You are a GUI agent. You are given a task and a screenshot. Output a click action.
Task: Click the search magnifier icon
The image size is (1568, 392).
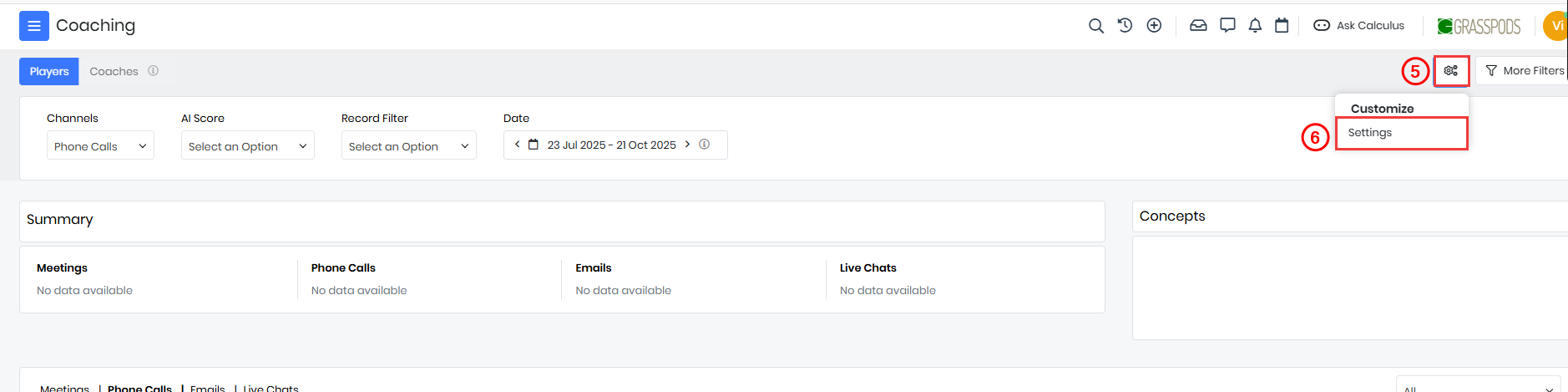(1095, 26)
